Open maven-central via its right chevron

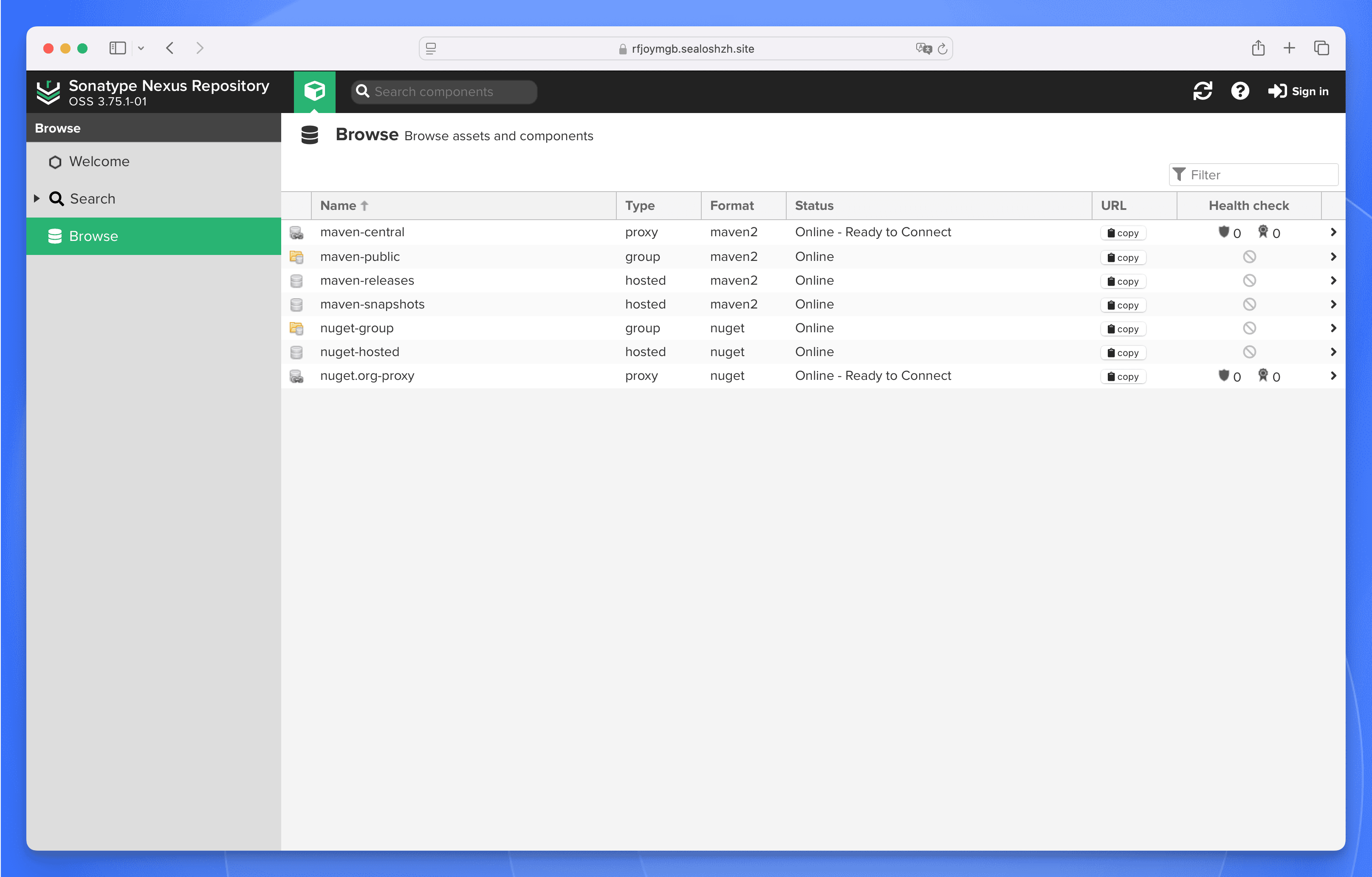click(x=1332, y=232)
